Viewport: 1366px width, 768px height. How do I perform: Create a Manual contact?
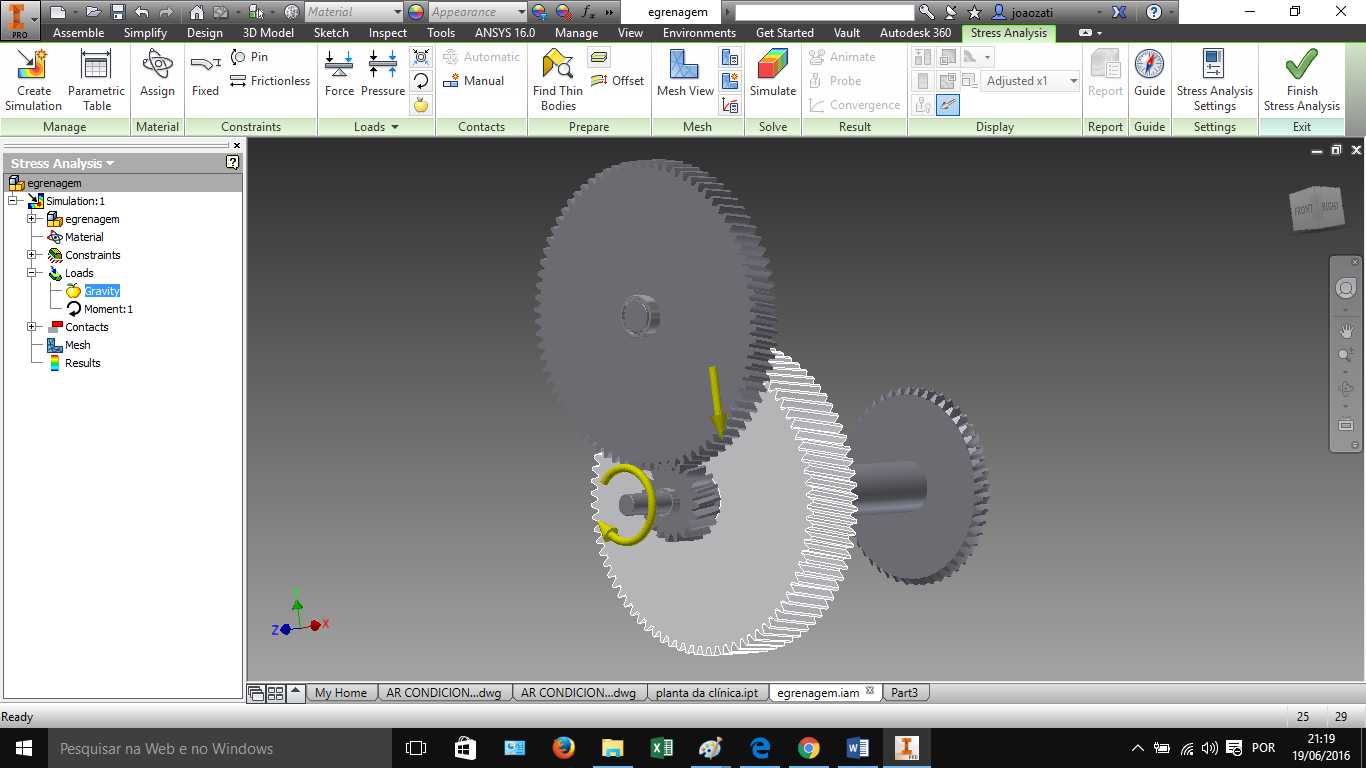point(474,81)
